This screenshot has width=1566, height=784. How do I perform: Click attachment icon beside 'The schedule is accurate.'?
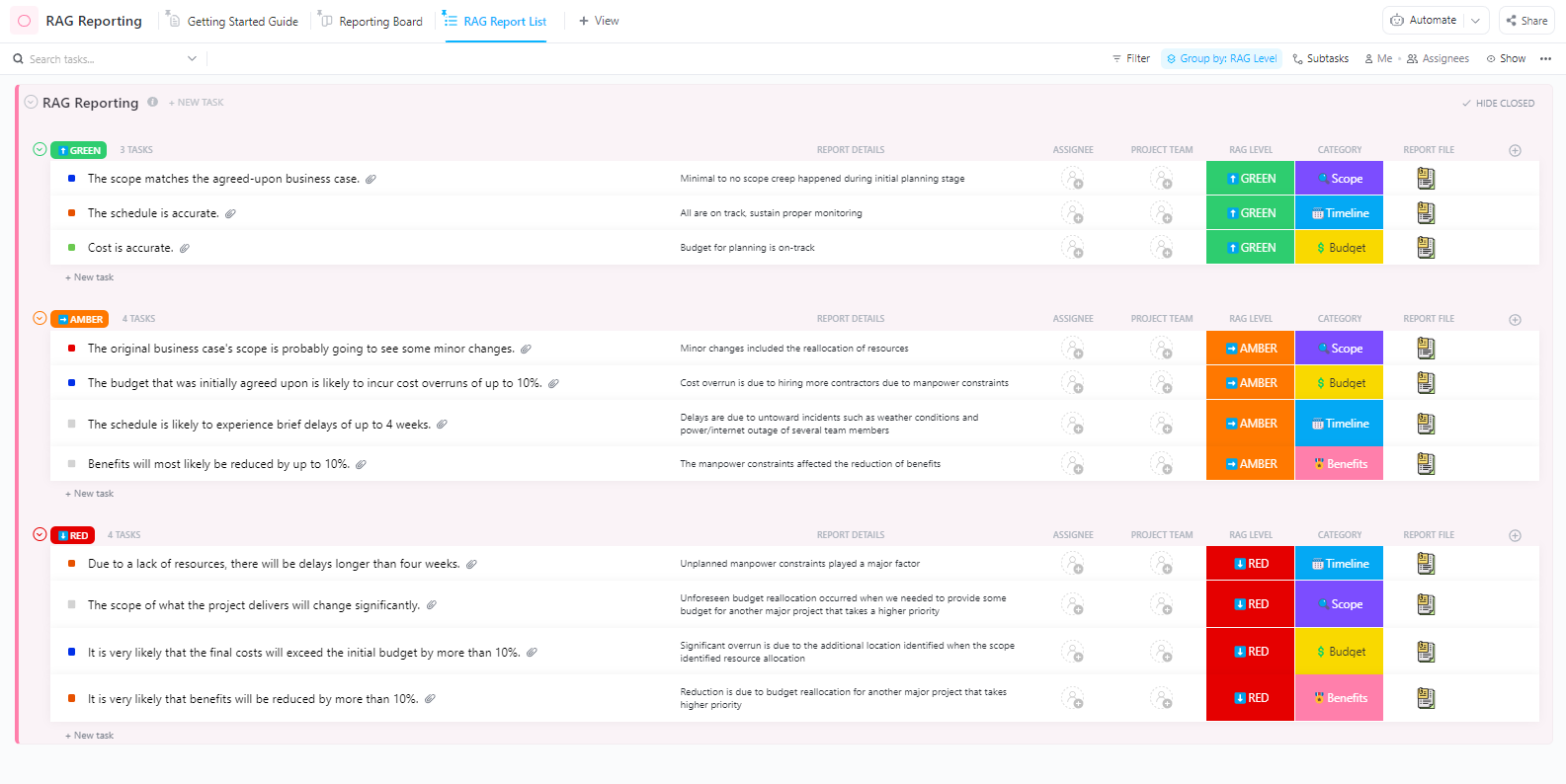(x=230, y=213)
